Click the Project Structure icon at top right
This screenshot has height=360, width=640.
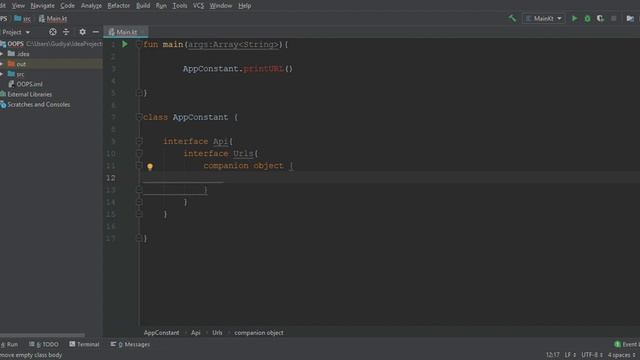coord(630,18)
